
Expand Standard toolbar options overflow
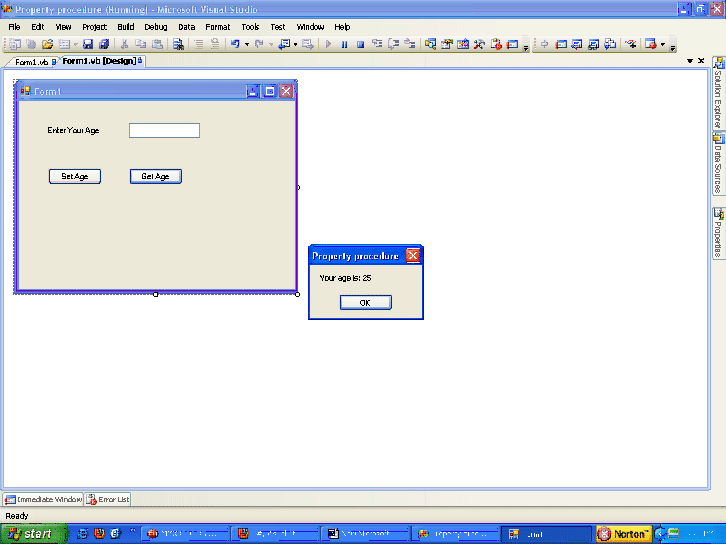coord(526,48)
